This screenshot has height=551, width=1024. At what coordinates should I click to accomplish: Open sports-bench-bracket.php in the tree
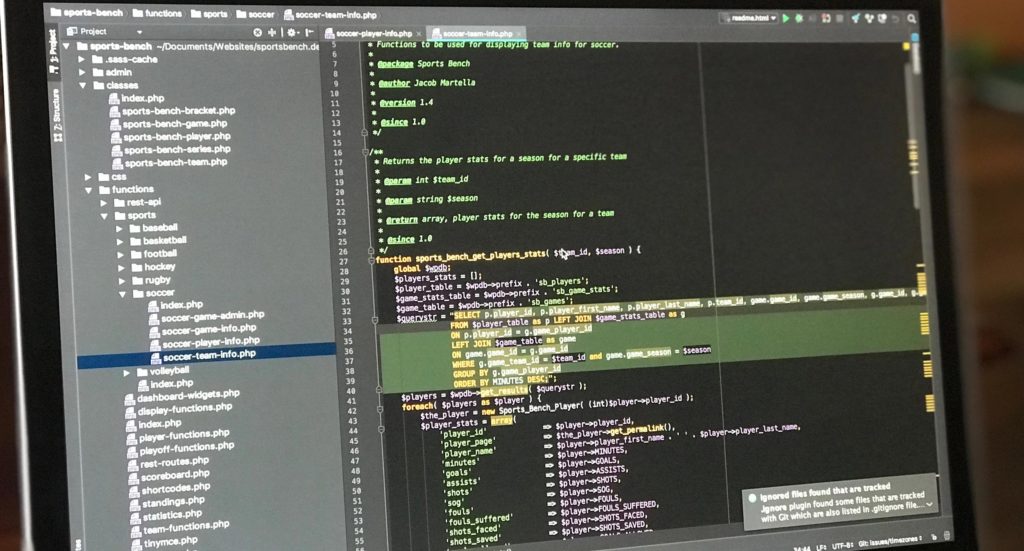click(x=172, y=111)
